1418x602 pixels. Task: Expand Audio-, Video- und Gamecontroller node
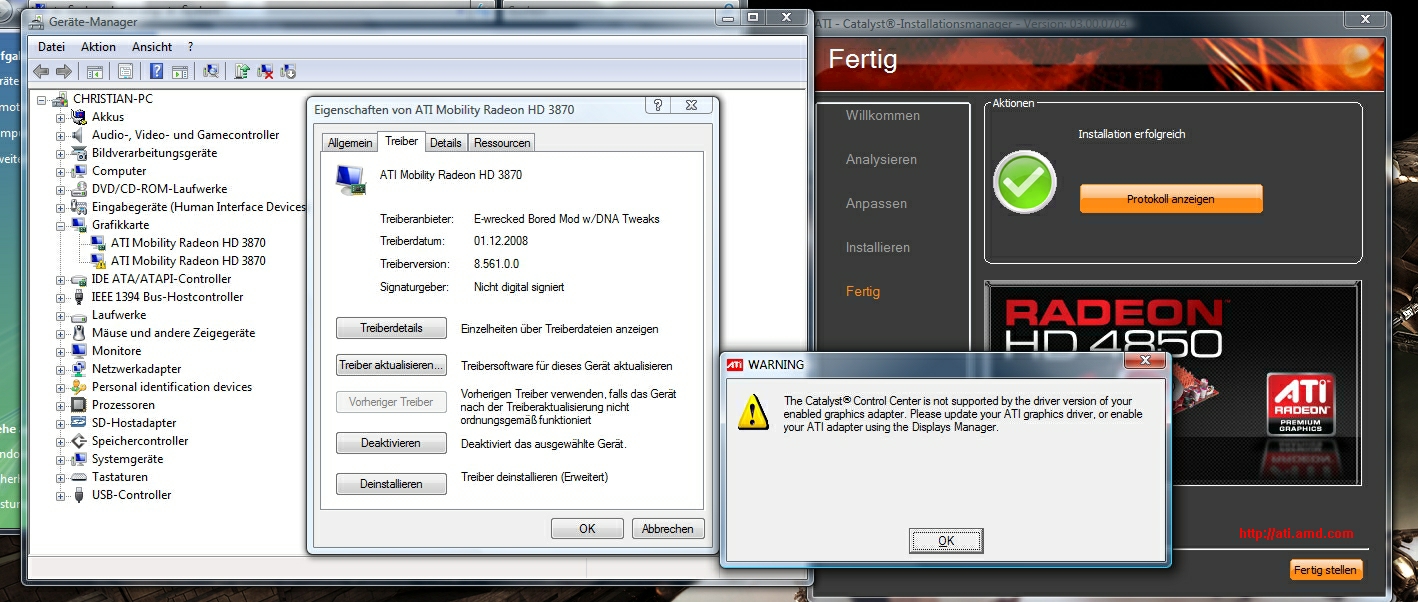tap(61, 135)
